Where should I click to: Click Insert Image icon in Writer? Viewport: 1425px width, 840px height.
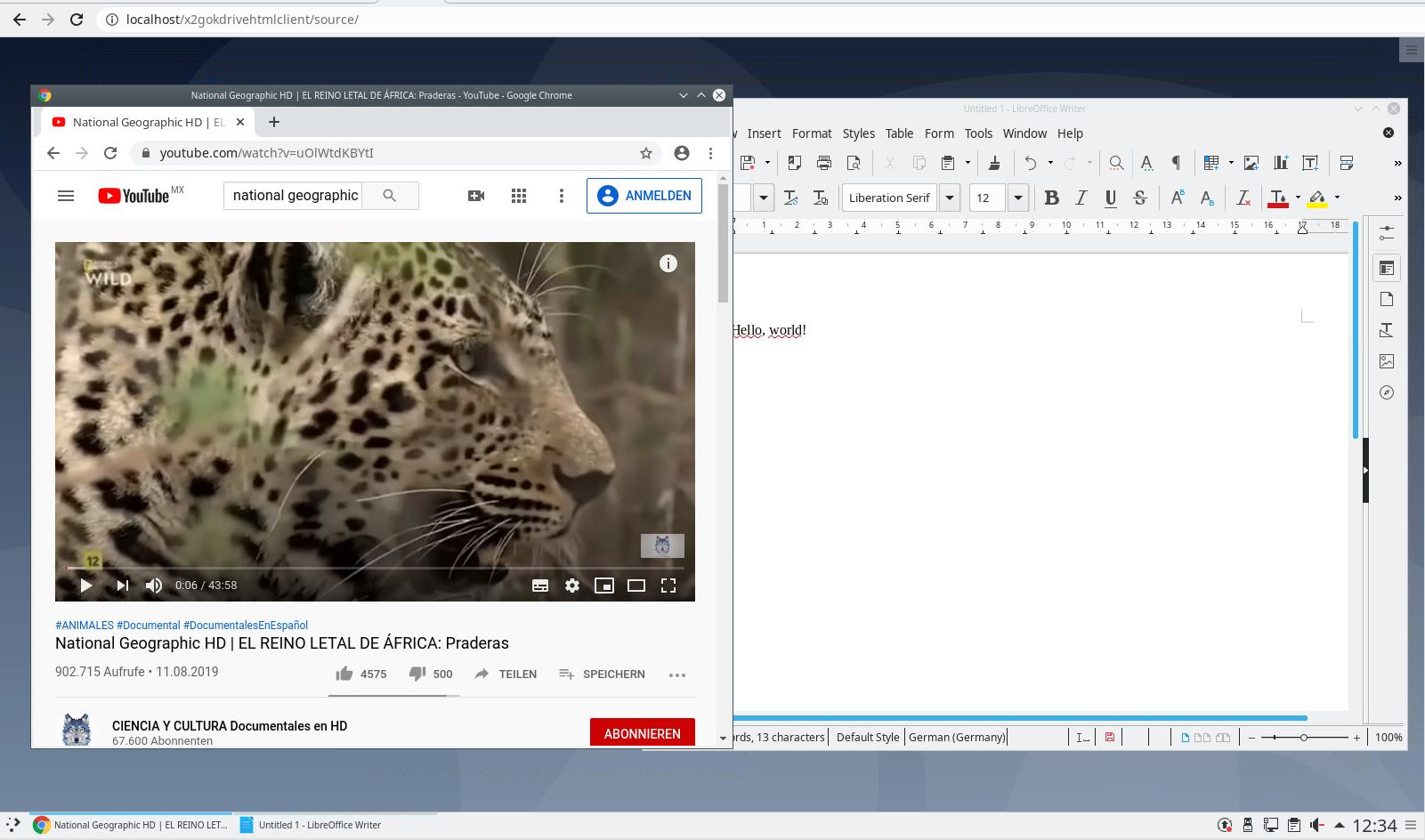(x=1251, y=163)
